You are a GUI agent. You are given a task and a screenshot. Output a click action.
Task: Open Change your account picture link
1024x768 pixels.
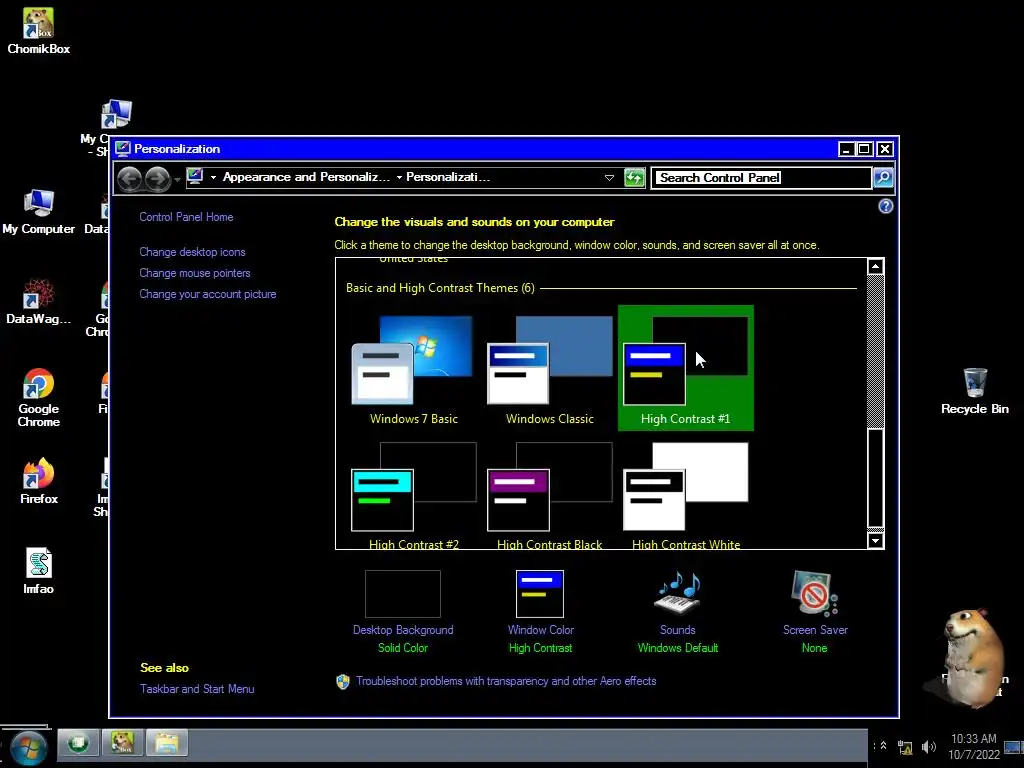[208, 294]
